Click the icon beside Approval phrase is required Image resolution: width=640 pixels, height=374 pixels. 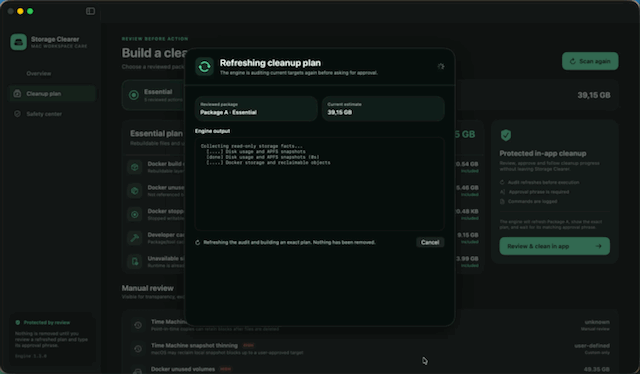tap(502, 192)
